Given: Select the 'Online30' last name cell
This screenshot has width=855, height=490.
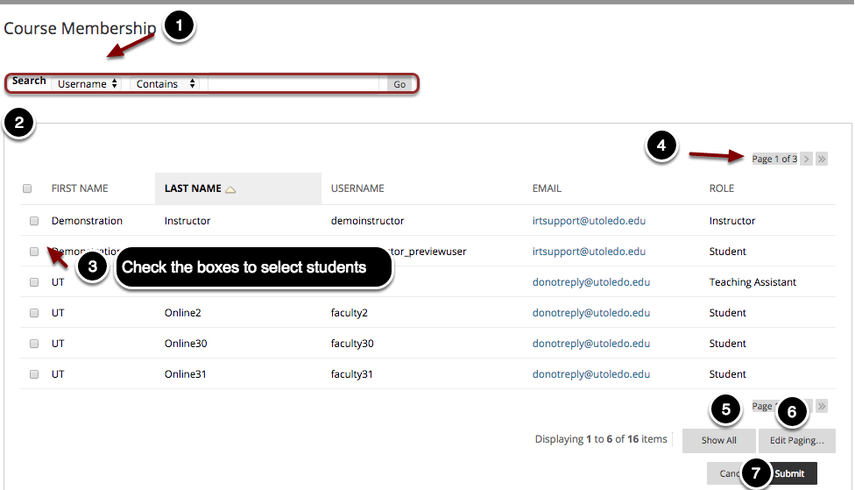Looking at the screenshot, I should [x=186, y=343].
